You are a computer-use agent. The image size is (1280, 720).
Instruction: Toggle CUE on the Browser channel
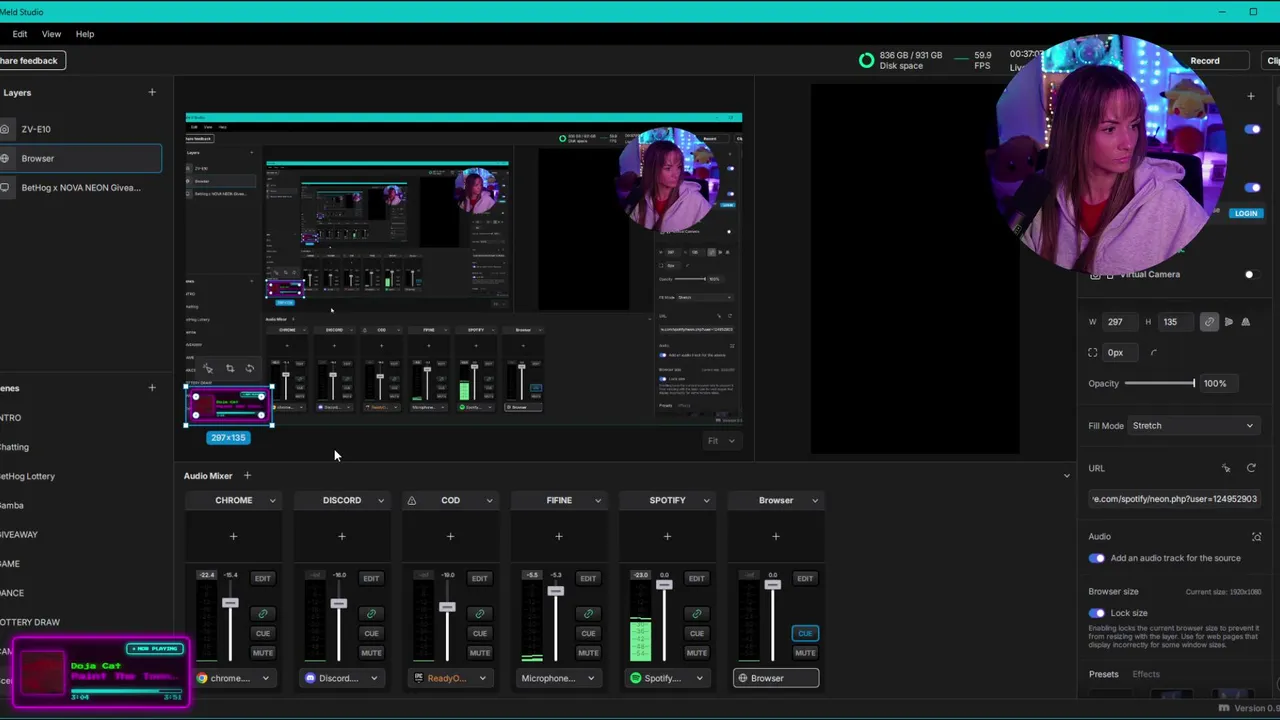click(805, 633)
